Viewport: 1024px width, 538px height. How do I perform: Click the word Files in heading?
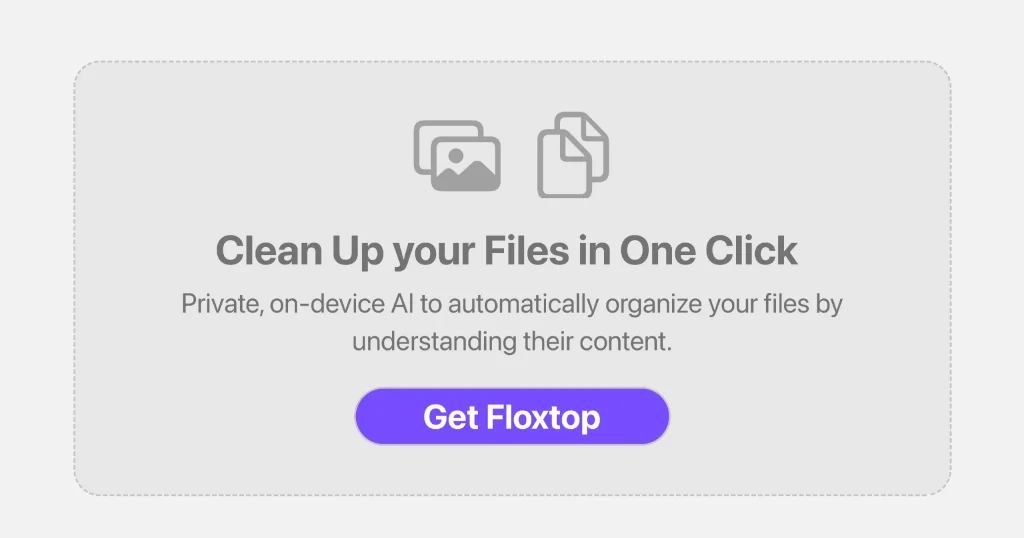coord(526,250)
